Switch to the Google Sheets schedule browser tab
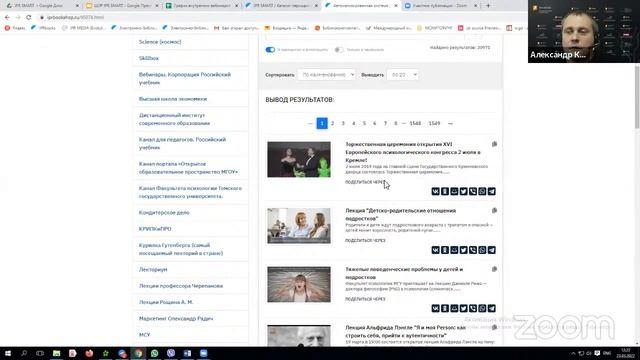 [x=202, y=6]
